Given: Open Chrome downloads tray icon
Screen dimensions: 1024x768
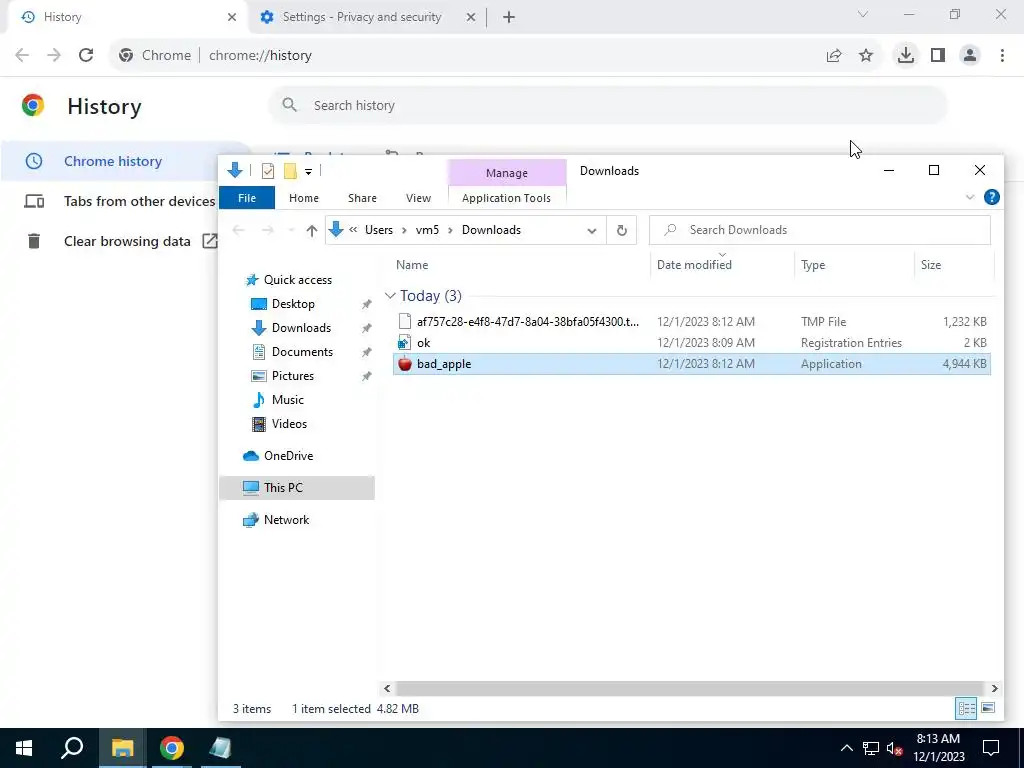Looking at the screenshot, I should point(905,56).
